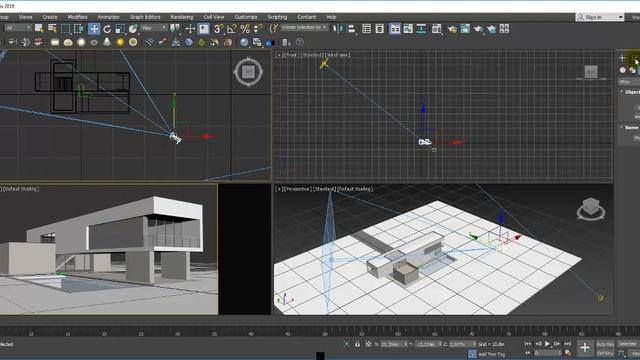Open the Front viewport plus menu
The width and height of the screenshot is (640, 360).
coord(279,55)
